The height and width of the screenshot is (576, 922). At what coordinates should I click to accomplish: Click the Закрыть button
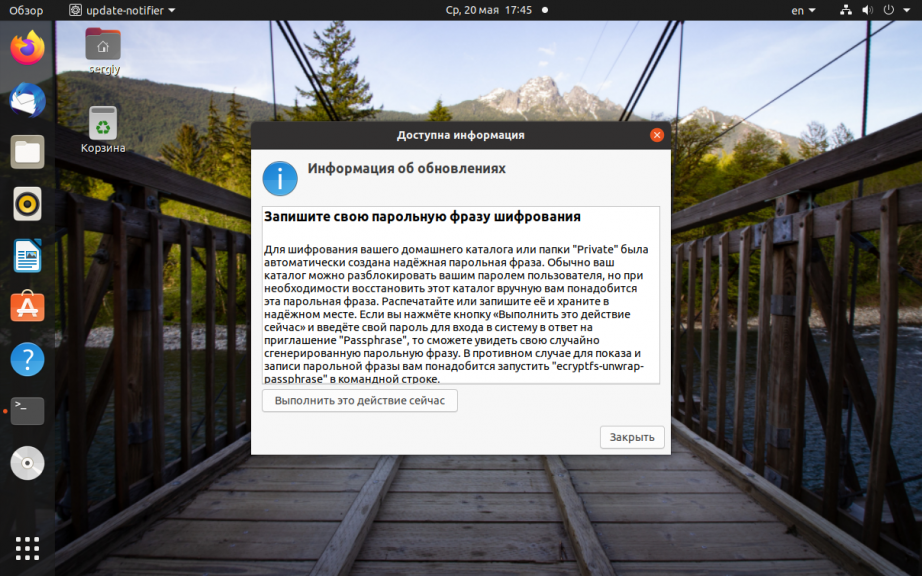632,437
